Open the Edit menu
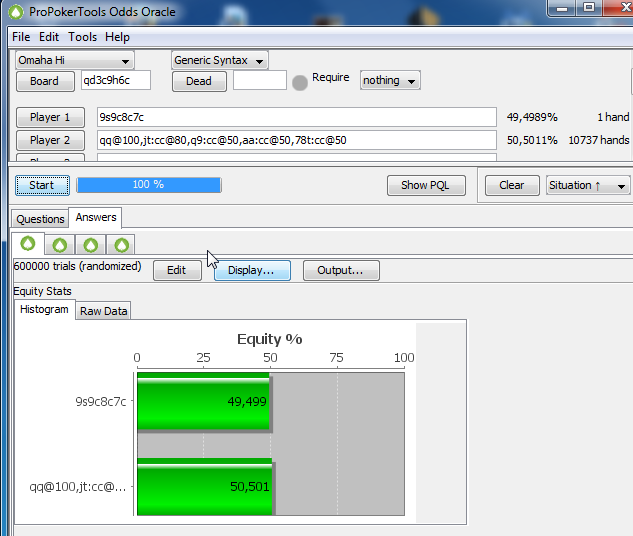The height and width of the screenshot is (536, 633). [x=49, y=37]
